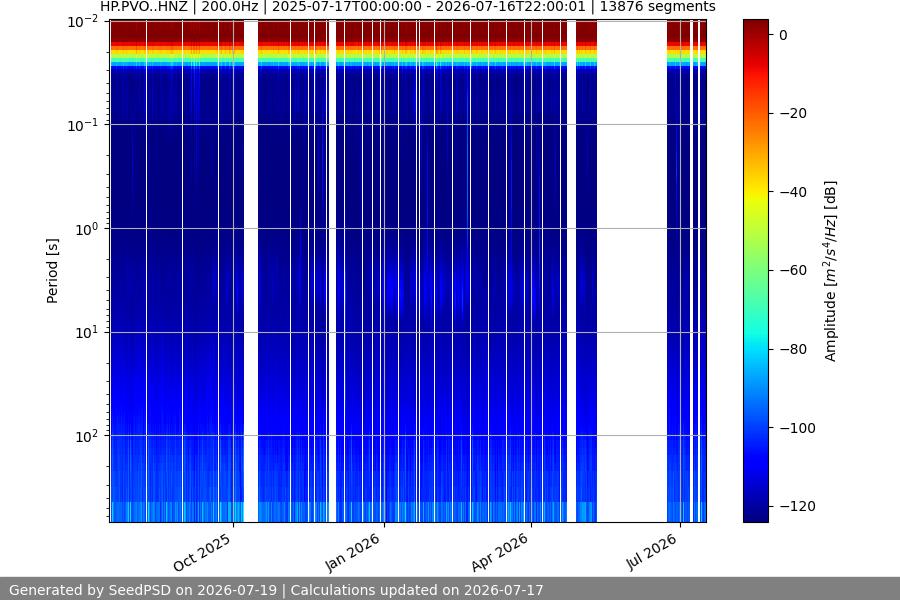Click the colorbar −20 tick label
The image size is (900, 600).
tap(793, 114)
